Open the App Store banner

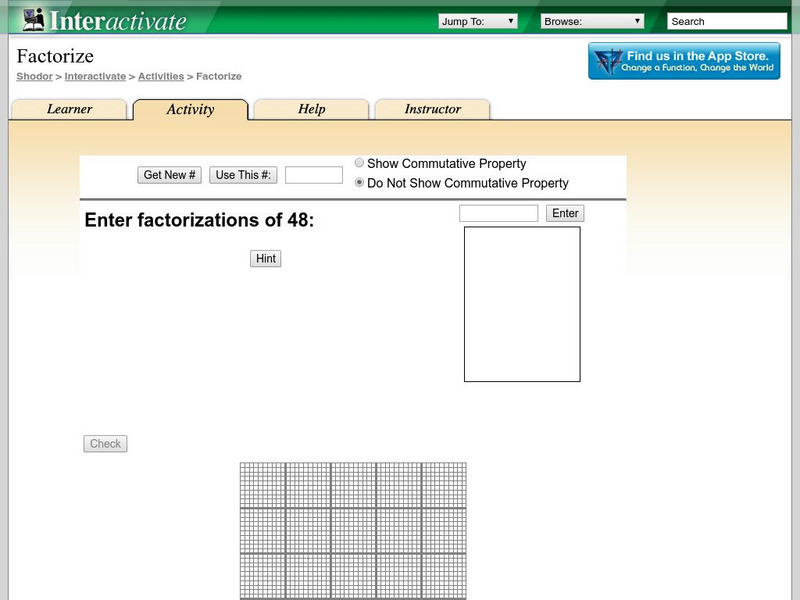coord(684,61)
